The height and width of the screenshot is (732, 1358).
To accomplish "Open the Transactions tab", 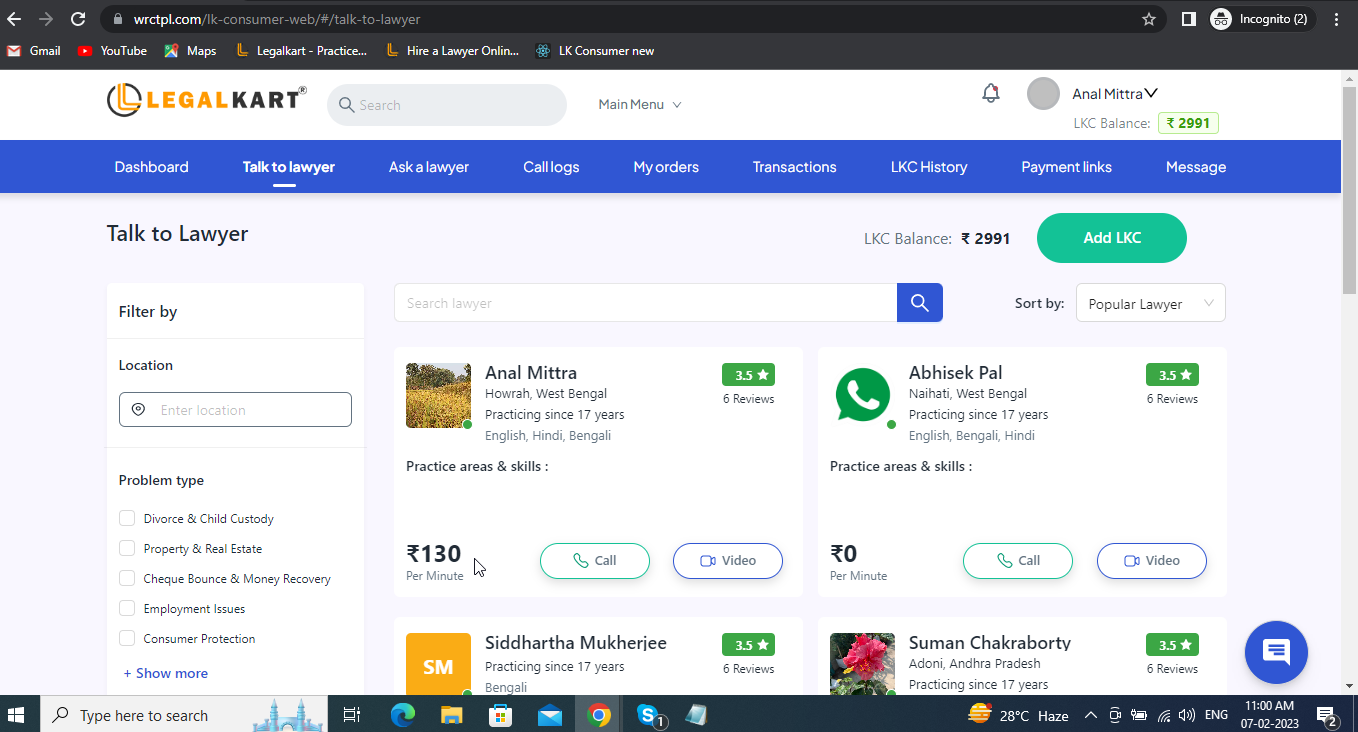I will (x=794, y=167).
